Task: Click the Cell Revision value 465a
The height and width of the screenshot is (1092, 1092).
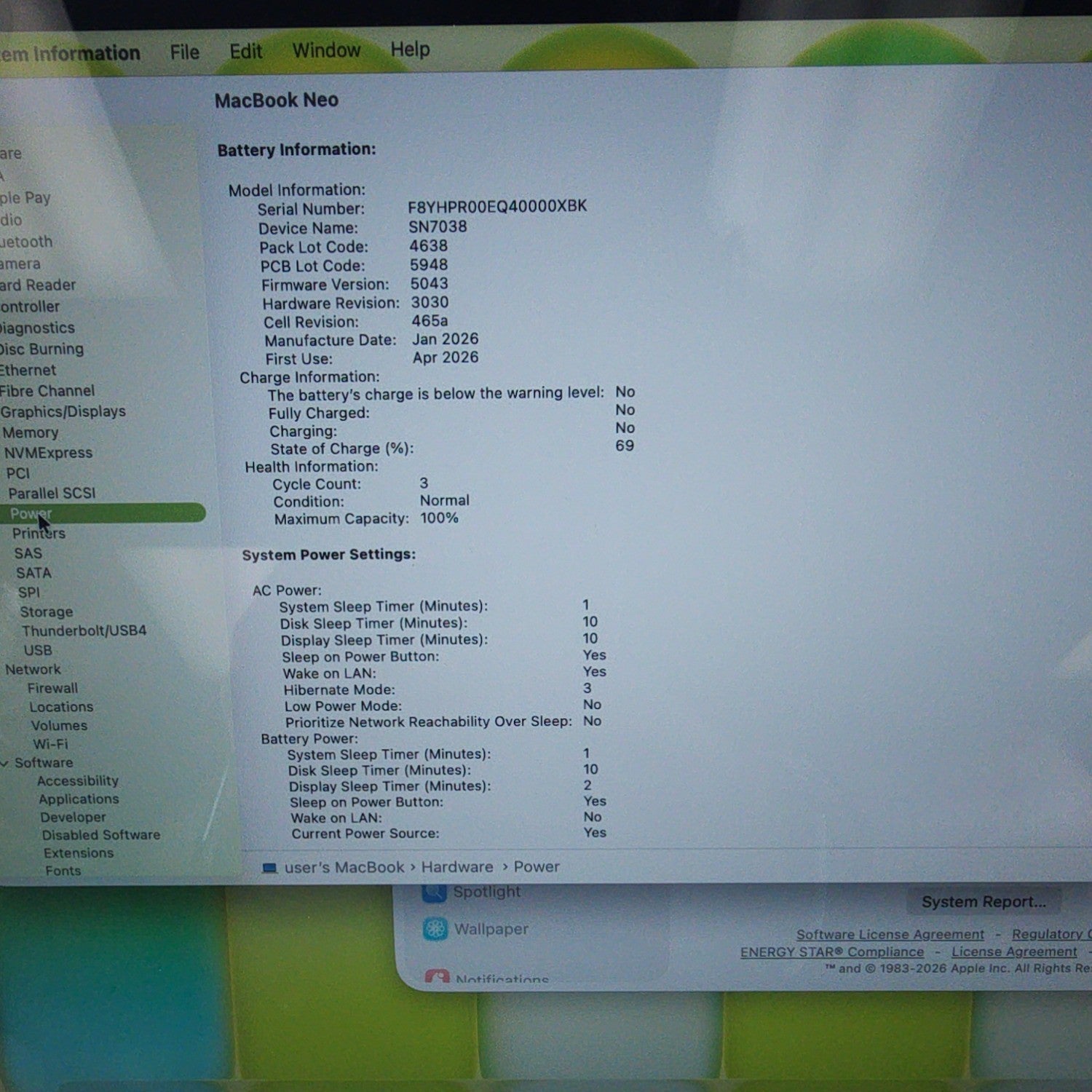Action: pyautogui.click(x=430, y=321)
